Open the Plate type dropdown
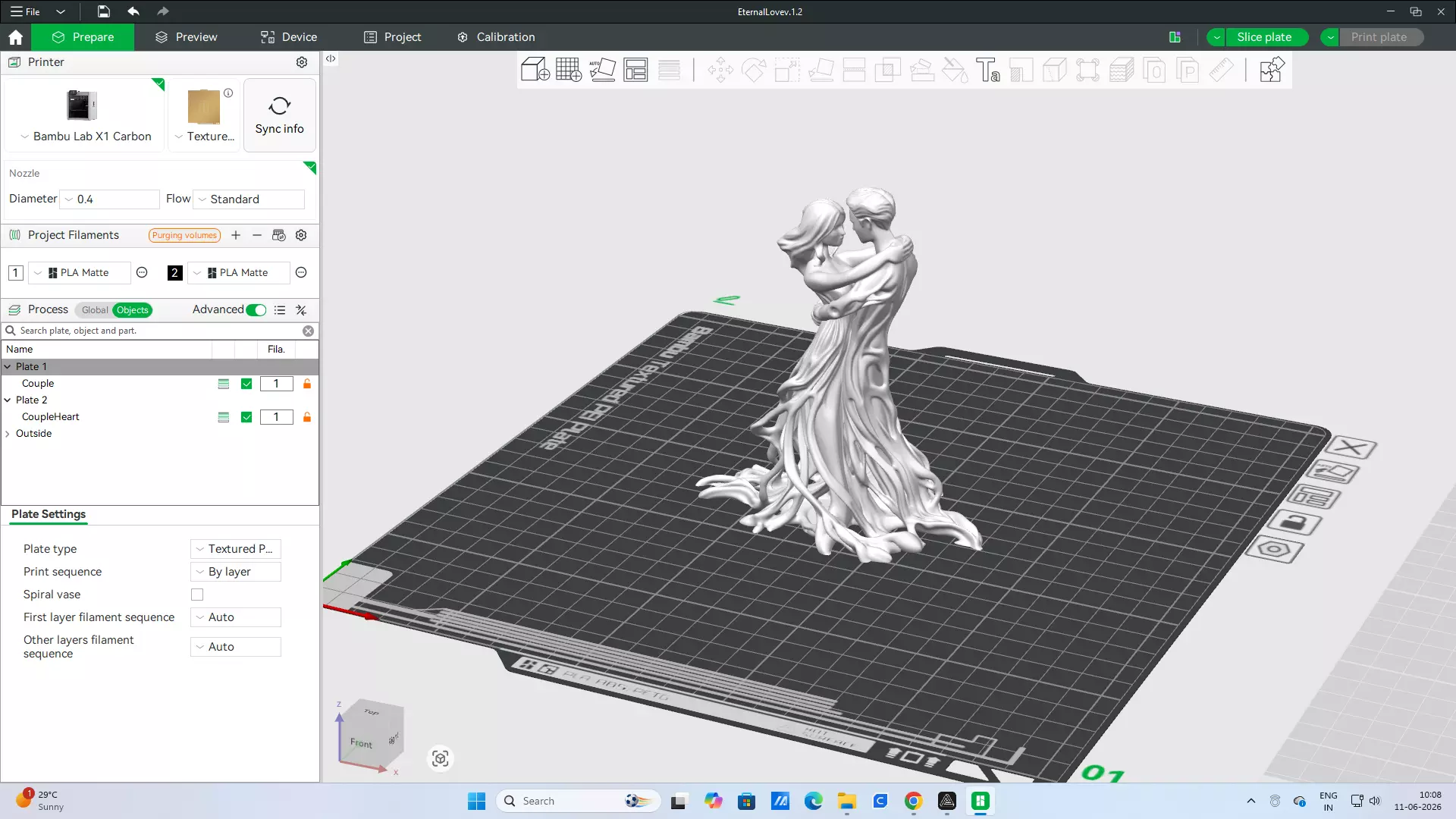The image size is (1456, 819). [235, 549]
